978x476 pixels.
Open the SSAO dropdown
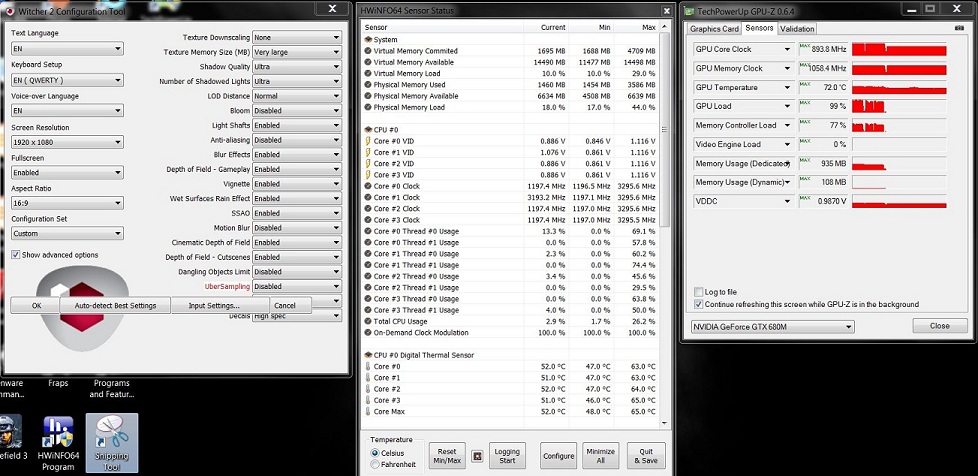click(297, 213)
